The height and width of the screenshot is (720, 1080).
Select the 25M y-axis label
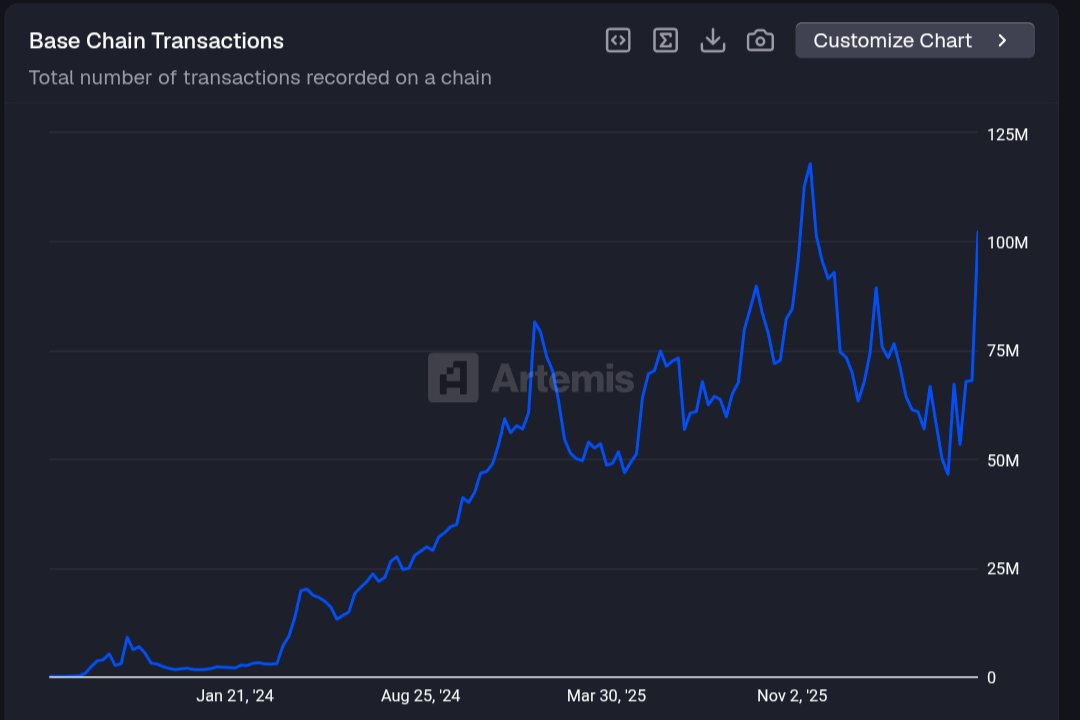(1003, 568)
